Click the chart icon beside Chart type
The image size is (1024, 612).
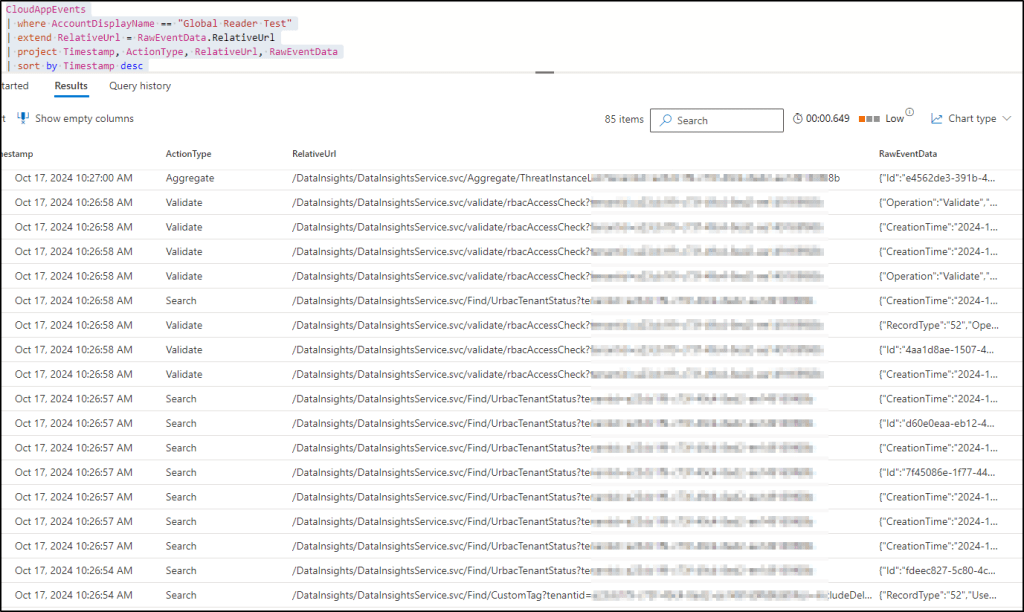click(937, 119)
